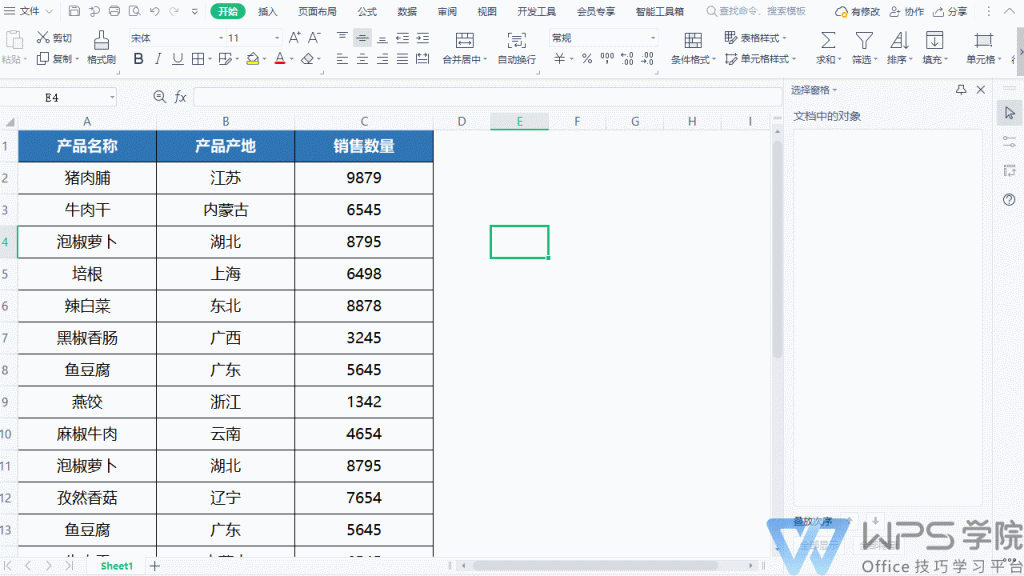Open Print Preview from quick access toolbar
The width and height of the screenshot is (1024, 576).
click(135, 11)
